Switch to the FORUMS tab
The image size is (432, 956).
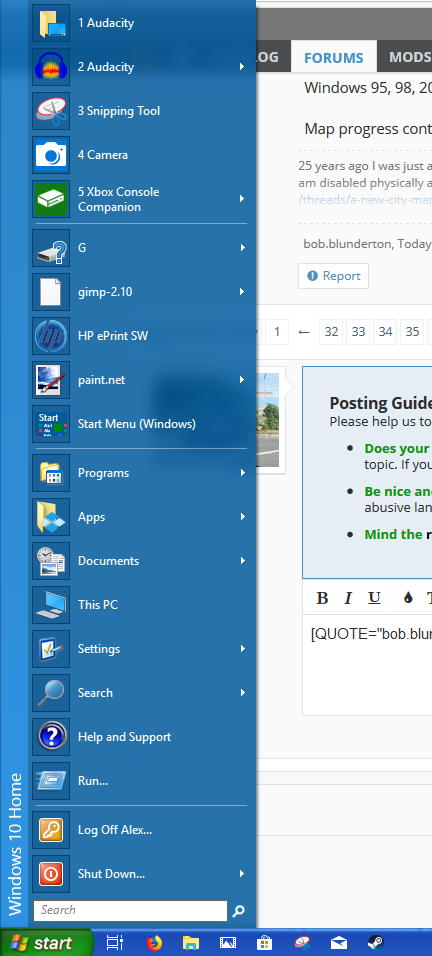pyautogui.click(x=334, y=58)
